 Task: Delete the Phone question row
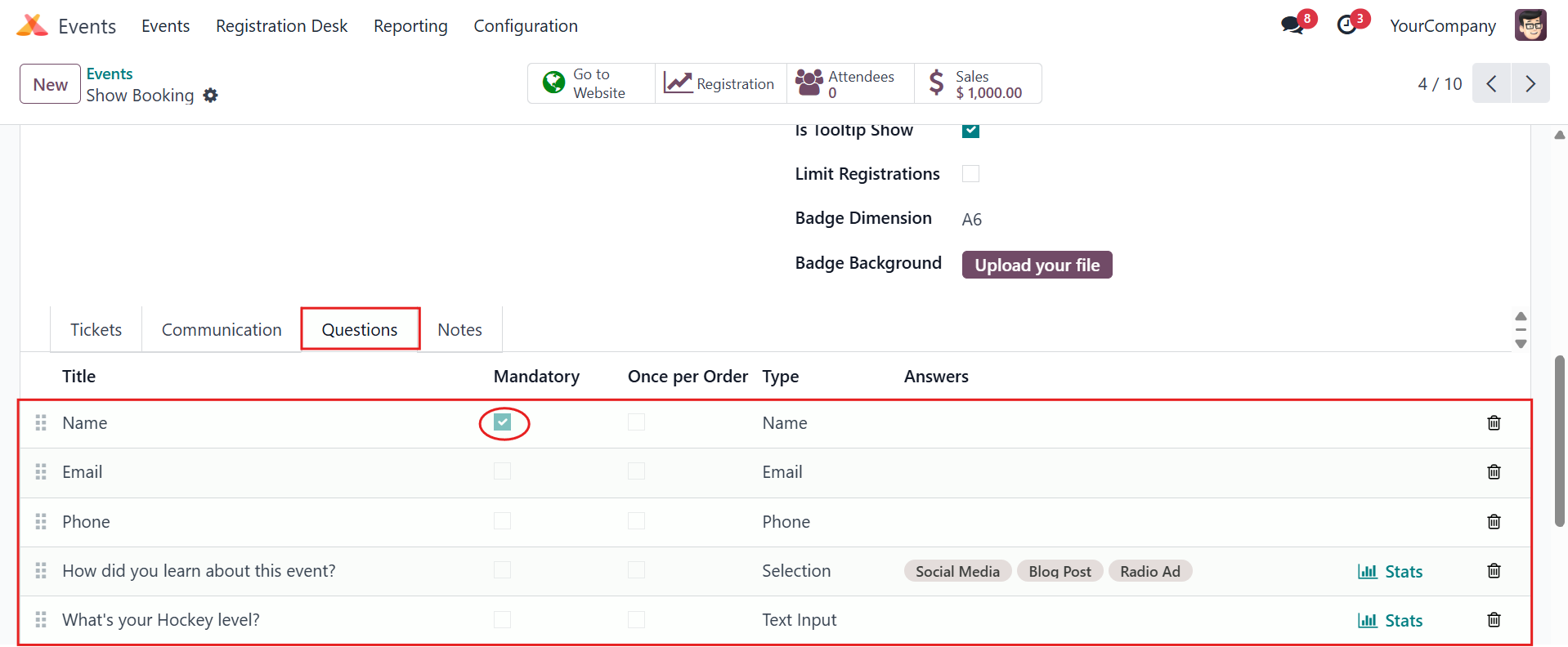pyautogui.click(x=1494, y=522)
